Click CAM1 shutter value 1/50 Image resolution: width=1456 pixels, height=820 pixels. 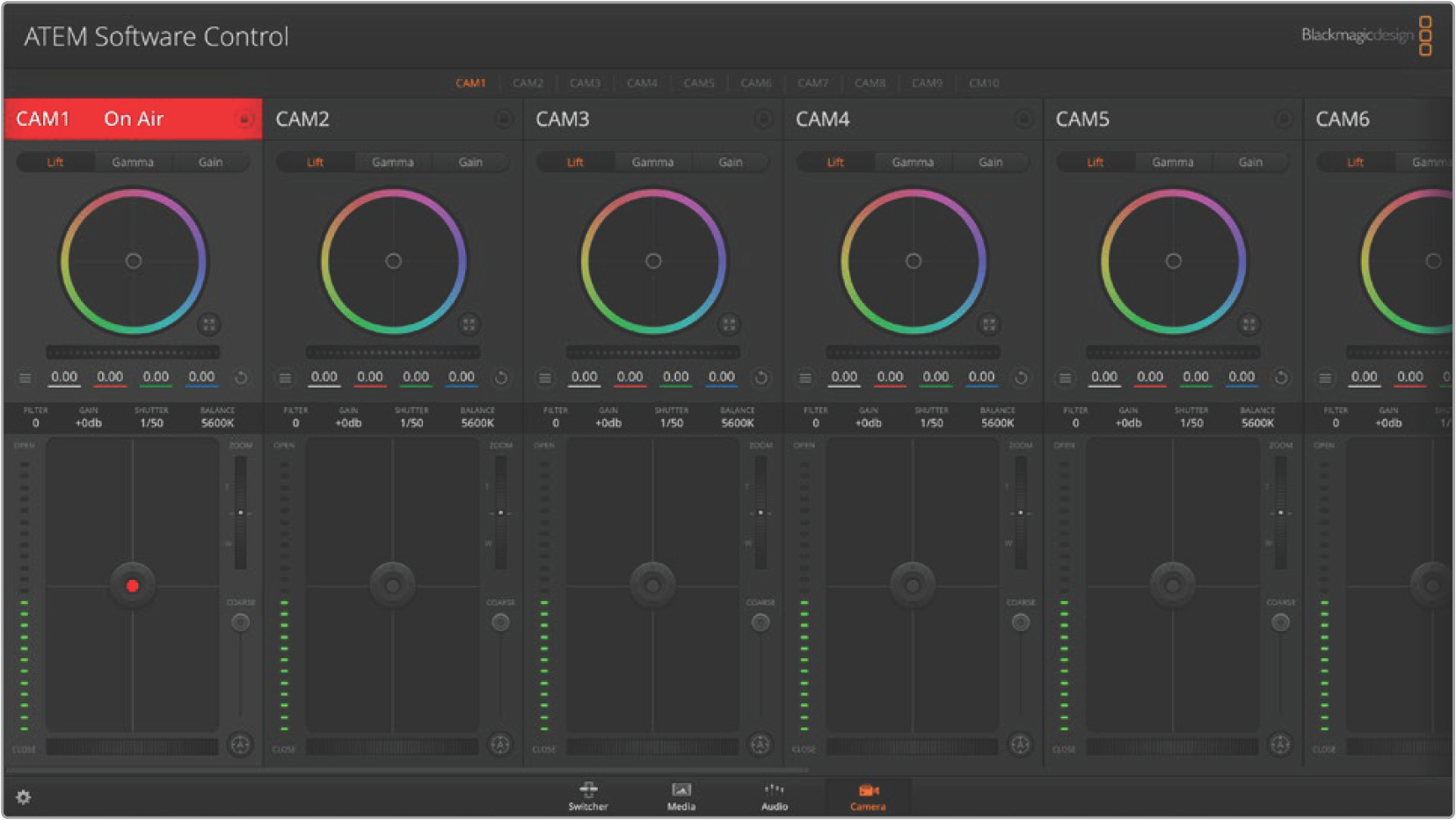click(x=151, y=423)
